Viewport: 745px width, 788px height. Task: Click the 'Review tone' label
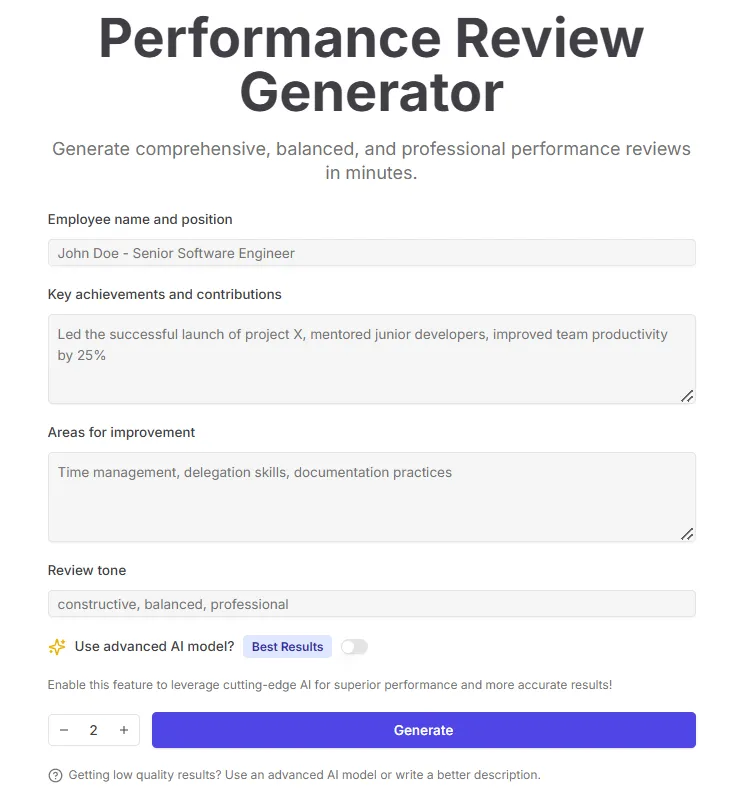(x=87, y=570)
